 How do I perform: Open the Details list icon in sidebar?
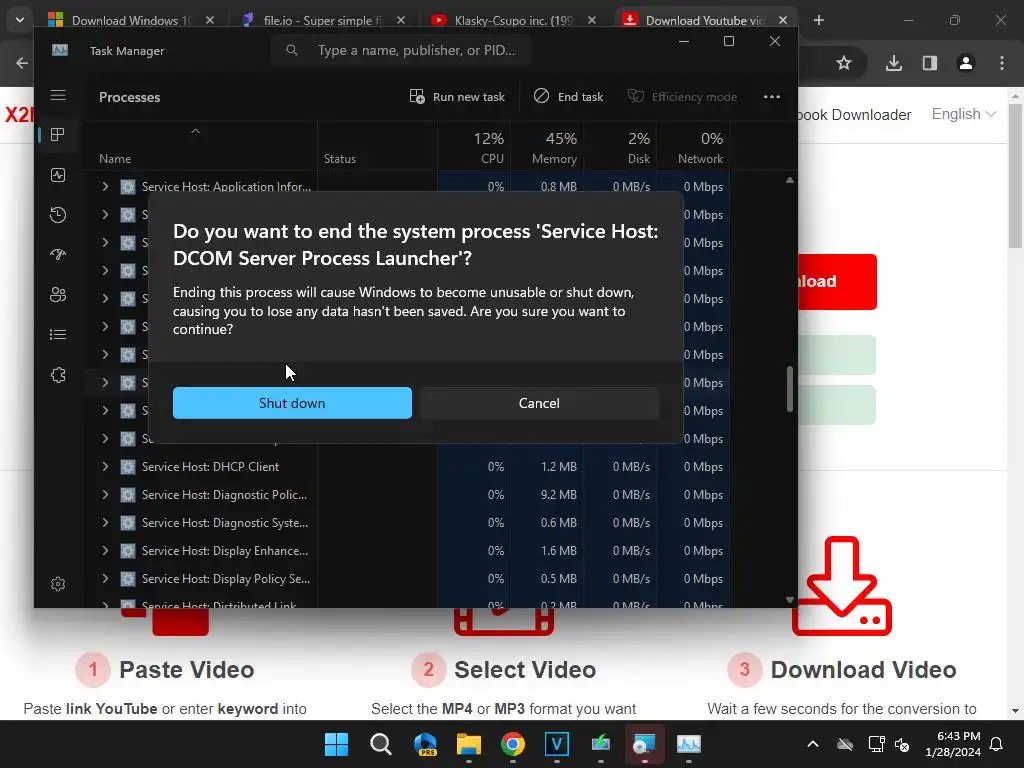click(58, 334)
